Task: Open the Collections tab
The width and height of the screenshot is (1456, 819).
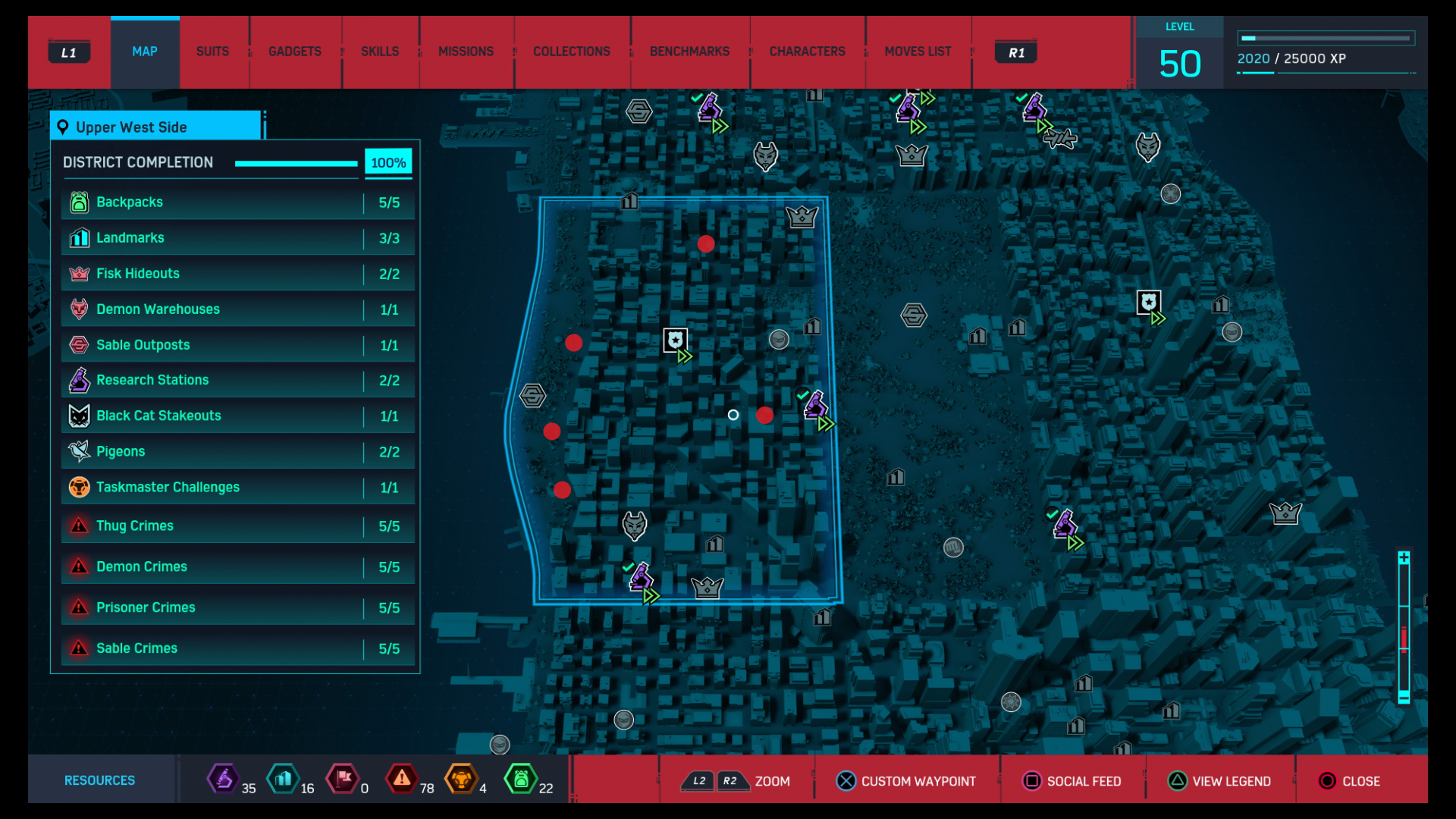Action: click(x=571, y=52)
